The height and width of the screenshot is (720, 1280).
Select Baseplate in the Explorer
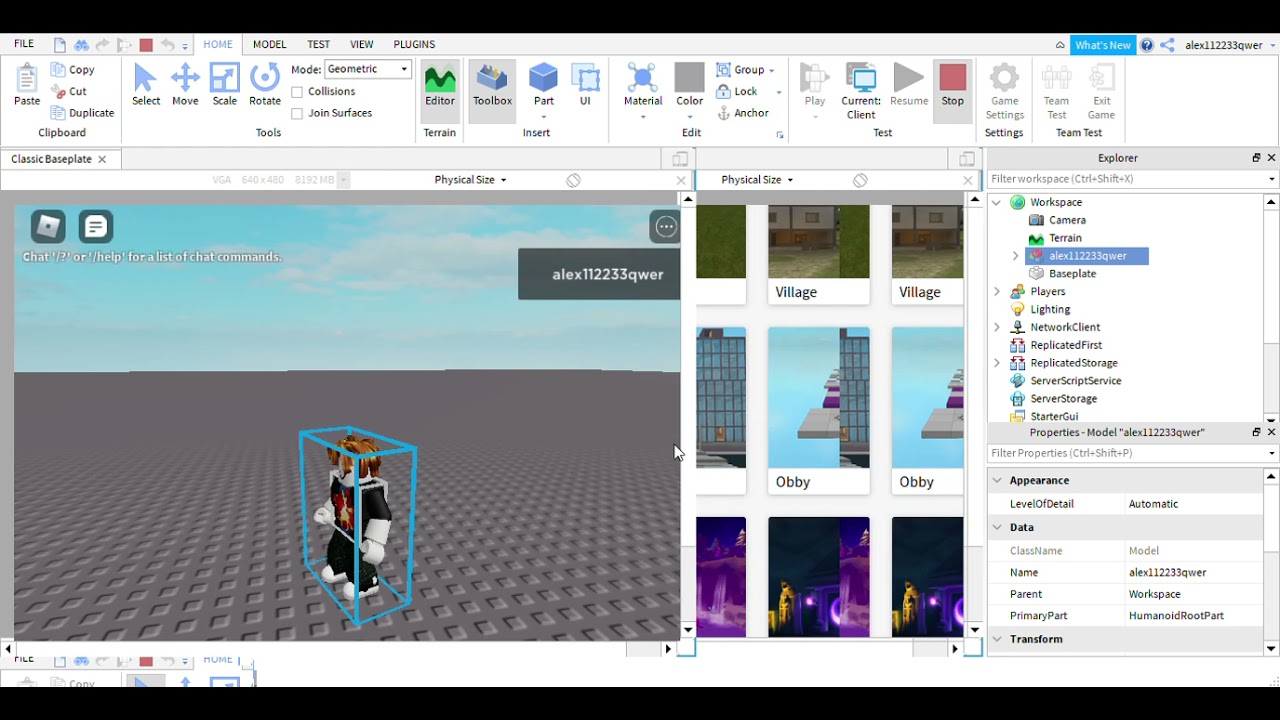1072,274
